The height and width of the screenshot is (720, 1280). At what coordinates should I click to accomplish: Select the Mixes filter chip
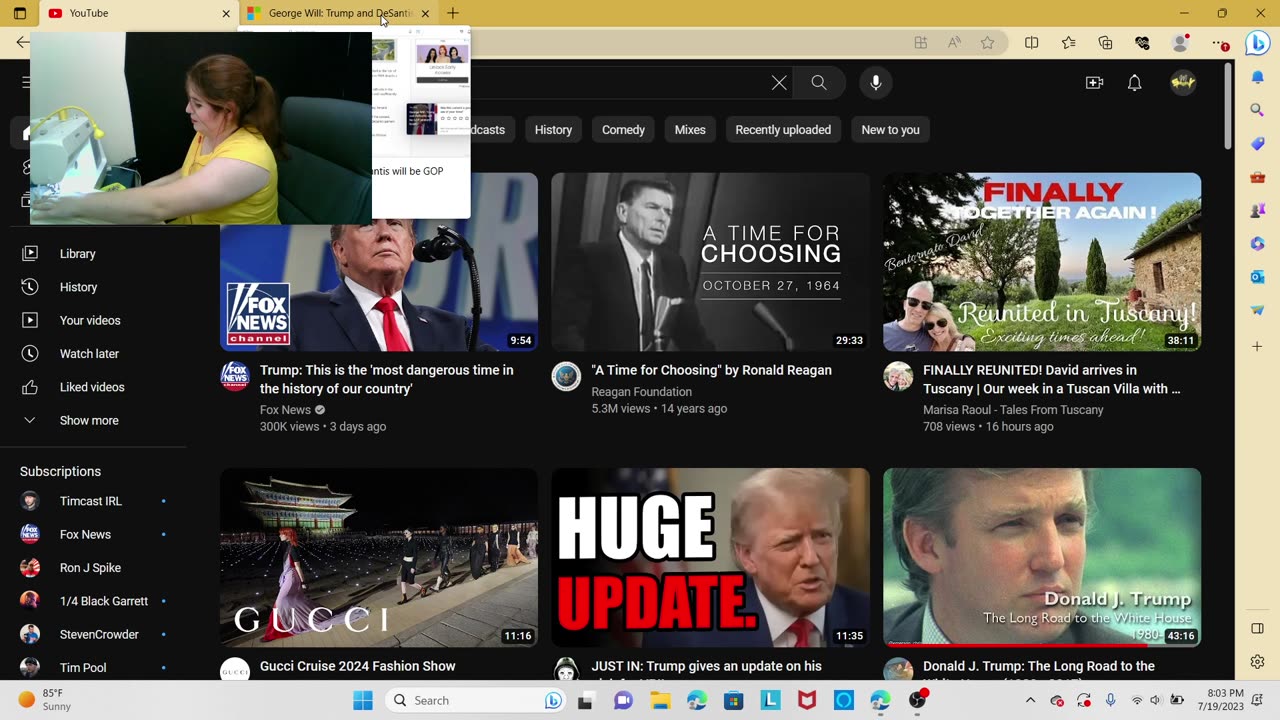tap(690, 130)
